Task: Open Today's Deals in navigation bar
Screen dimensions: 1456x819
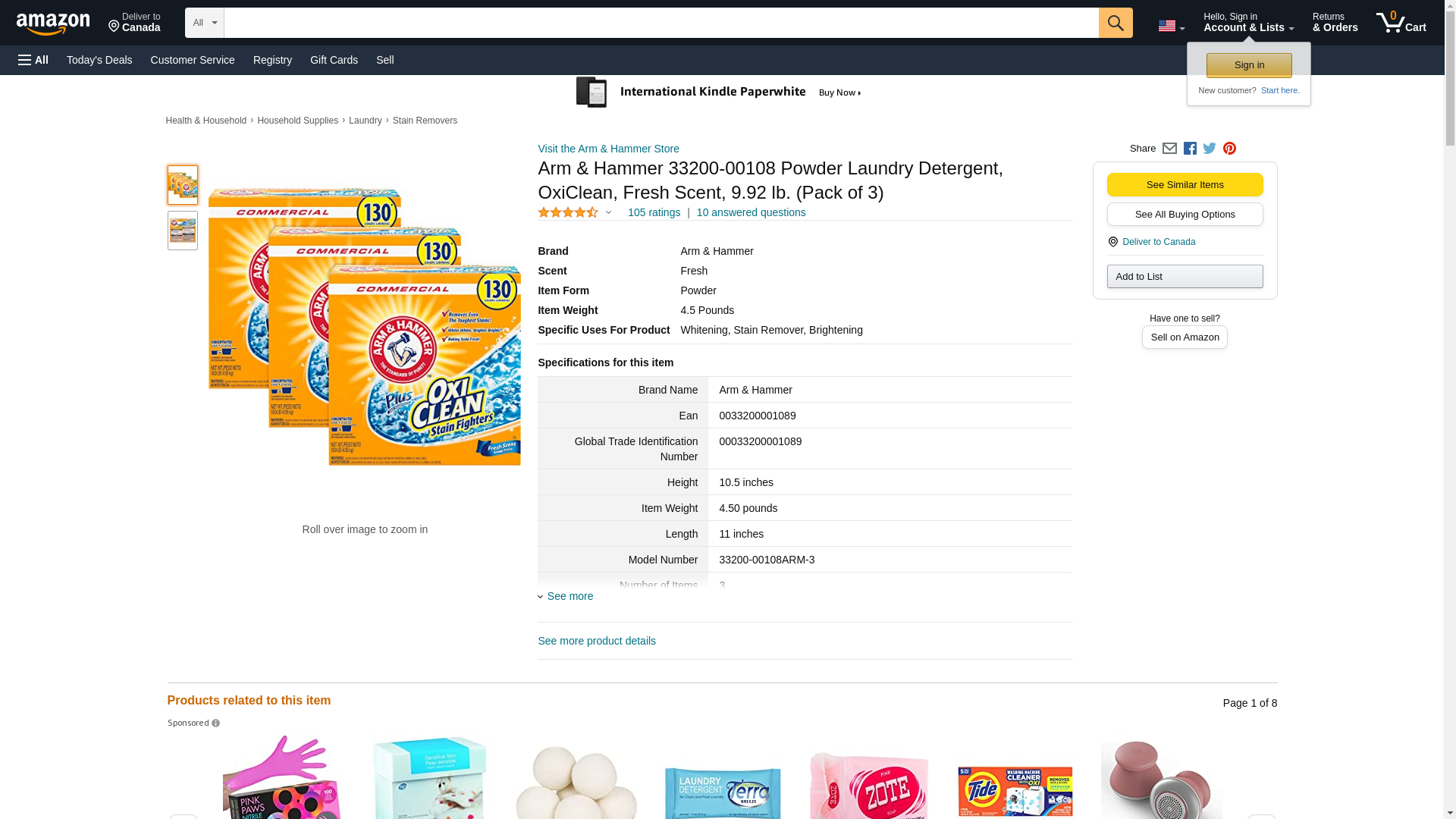Action: pyautogui.click(x=99, y=60)
